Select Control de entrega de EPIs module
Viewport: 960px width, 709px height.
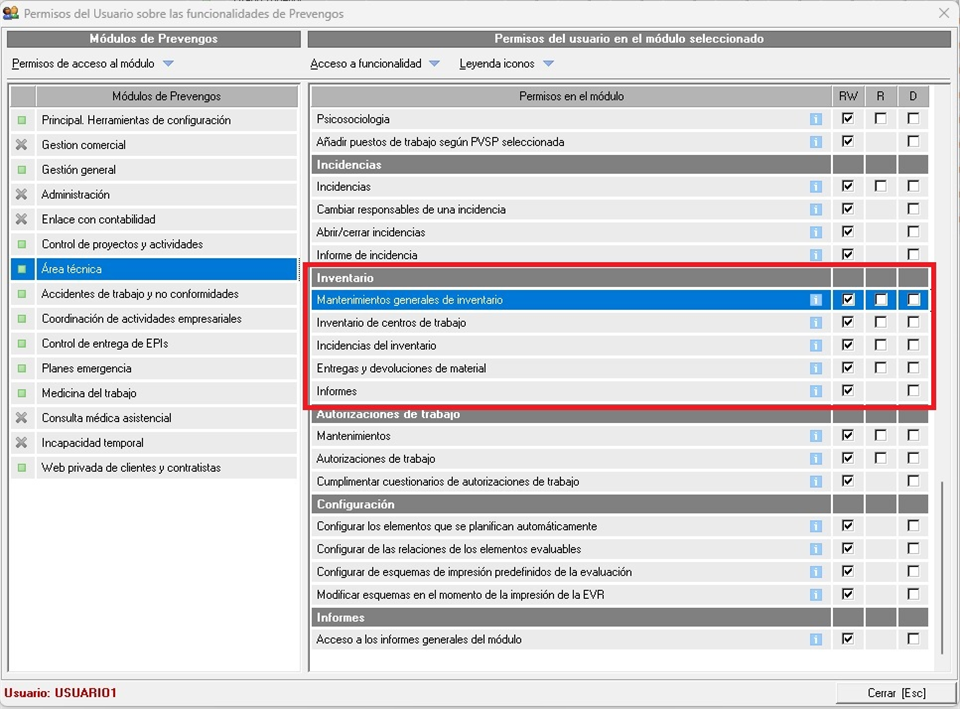click(x=104, y=344)
